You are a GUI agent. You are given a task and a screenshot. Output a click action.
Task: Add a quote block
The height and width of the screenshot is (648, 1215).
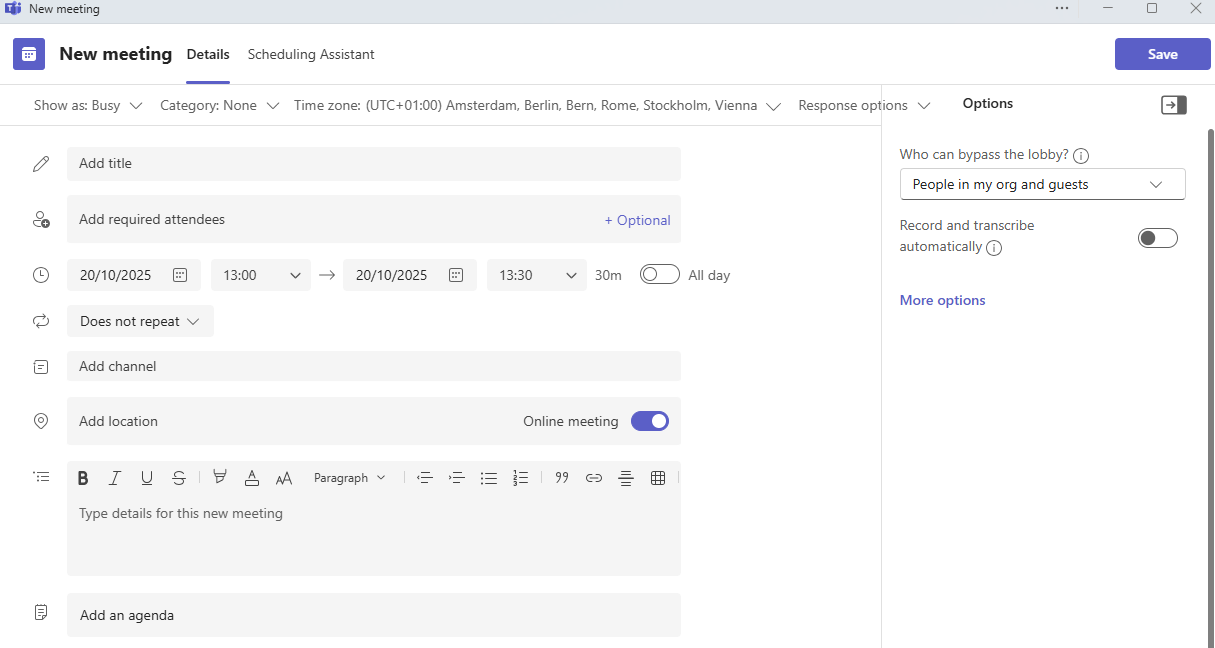click(x=562, y=478)
